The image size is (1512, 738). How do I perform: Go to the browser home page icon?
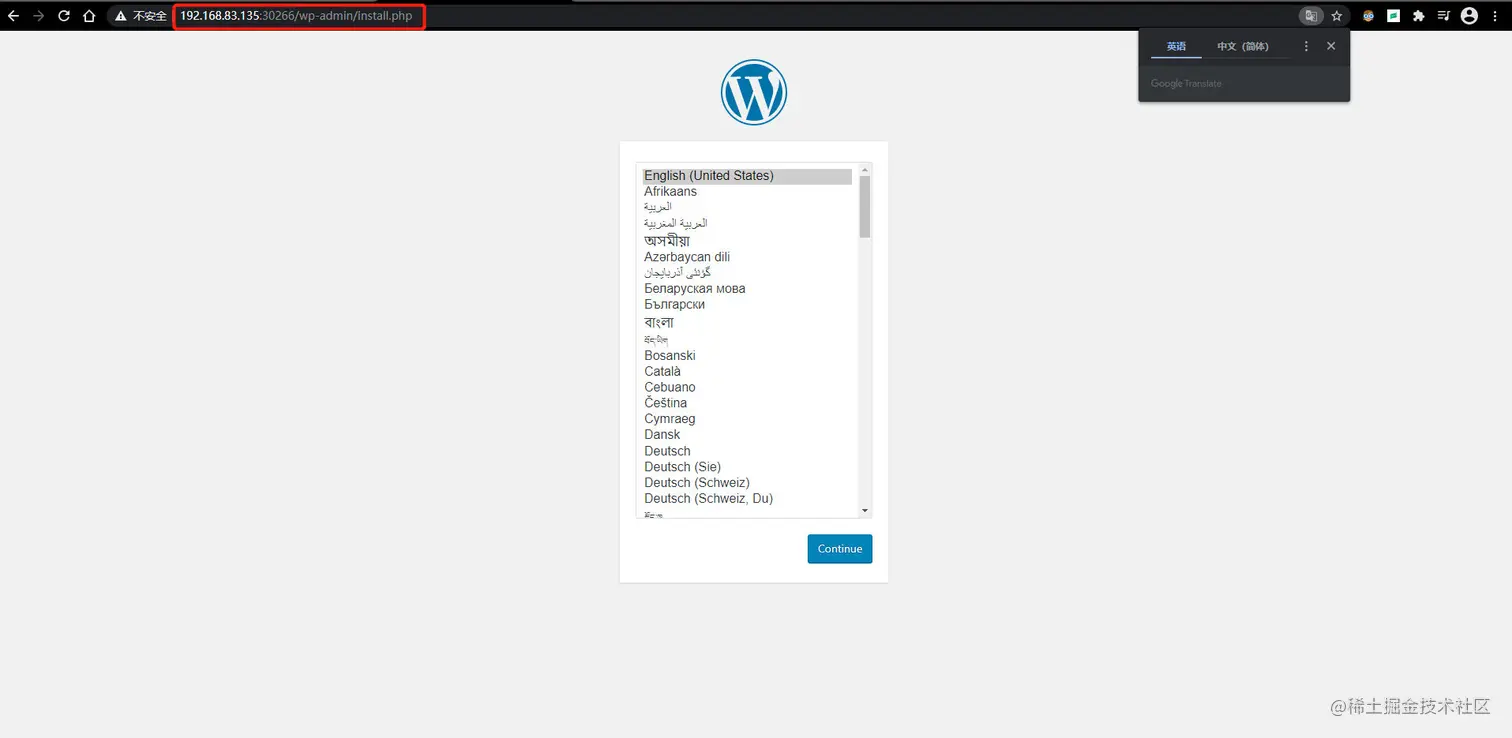[89, 16]
